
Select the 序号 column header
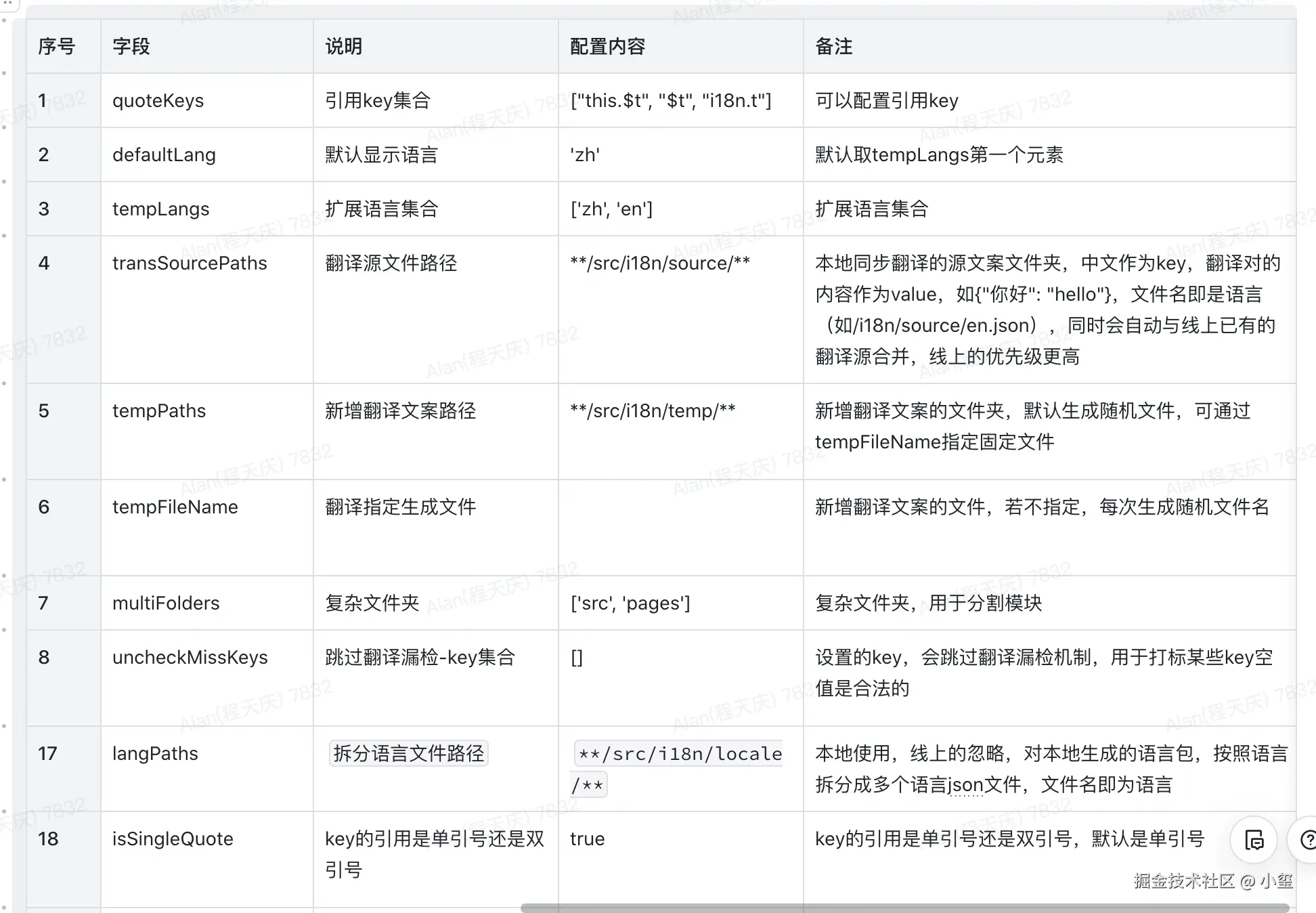pyautogui.click(x=57, y=46)
